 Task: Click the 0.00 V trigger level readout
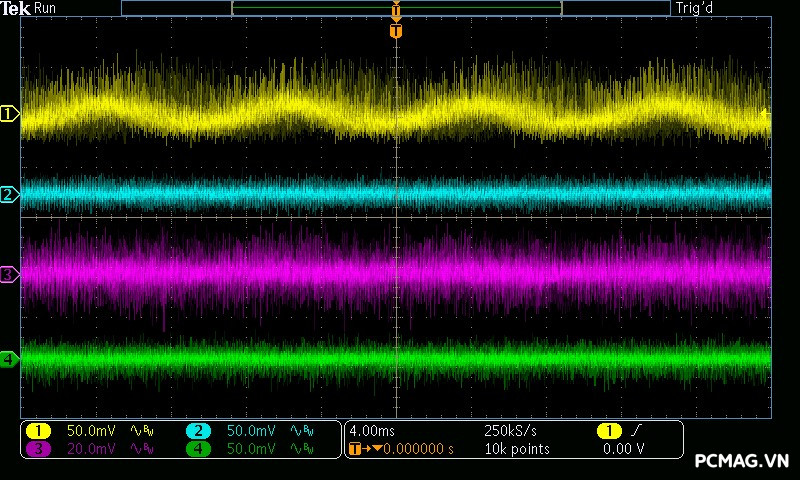click(x=623, y=449)
